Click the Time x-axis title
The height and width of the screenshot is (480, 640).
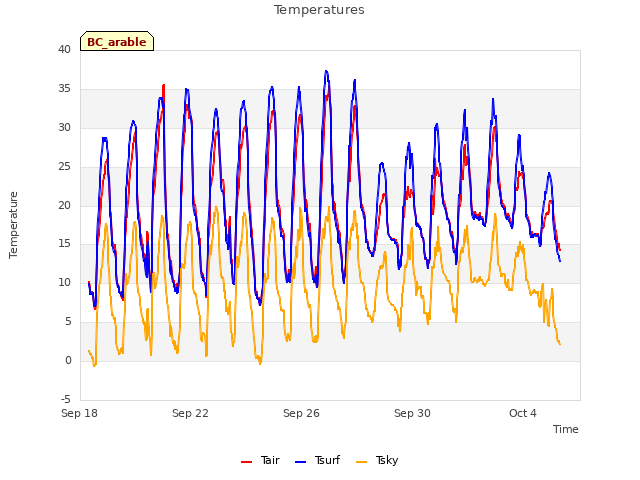[x=566, y=429]
